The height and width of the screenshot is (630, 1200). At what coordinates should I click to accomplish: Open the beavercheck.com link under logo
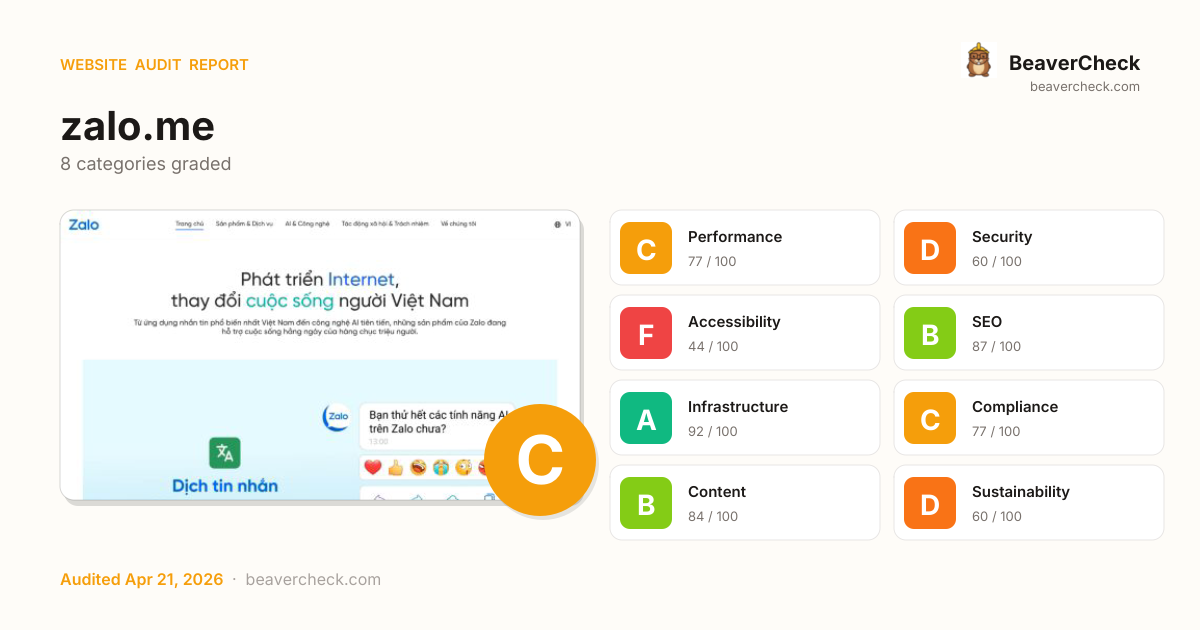tap(1085, 87)
